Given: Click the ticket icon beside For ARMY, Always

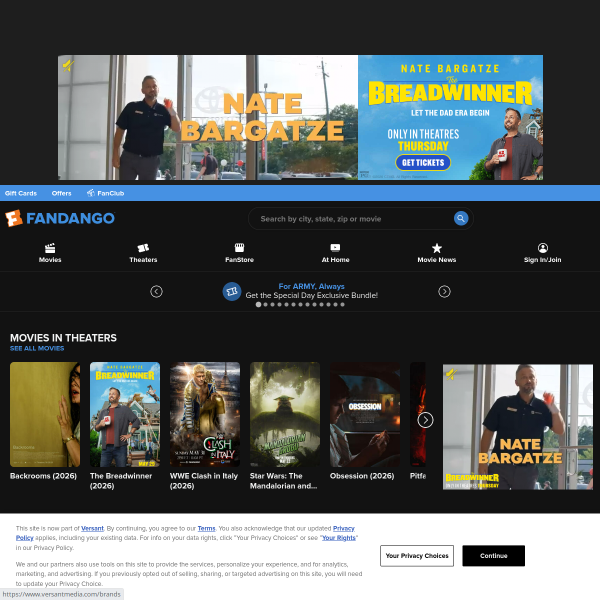Looking at the screenshot, I should (232, 292).
